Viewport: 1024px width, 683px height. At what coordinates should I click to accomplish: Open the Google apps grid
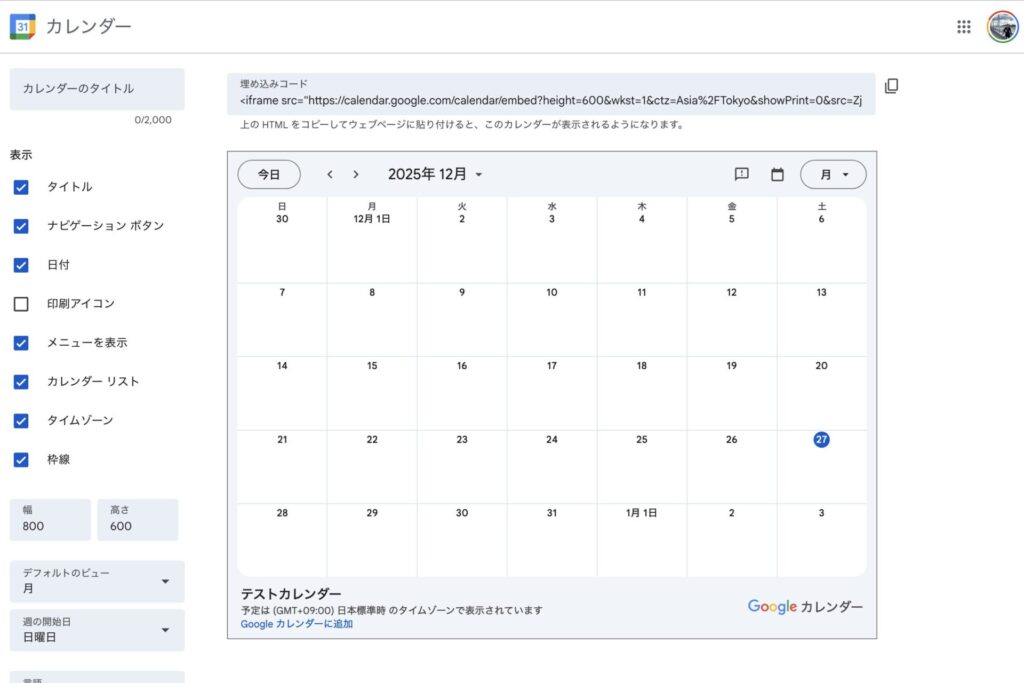963,27
